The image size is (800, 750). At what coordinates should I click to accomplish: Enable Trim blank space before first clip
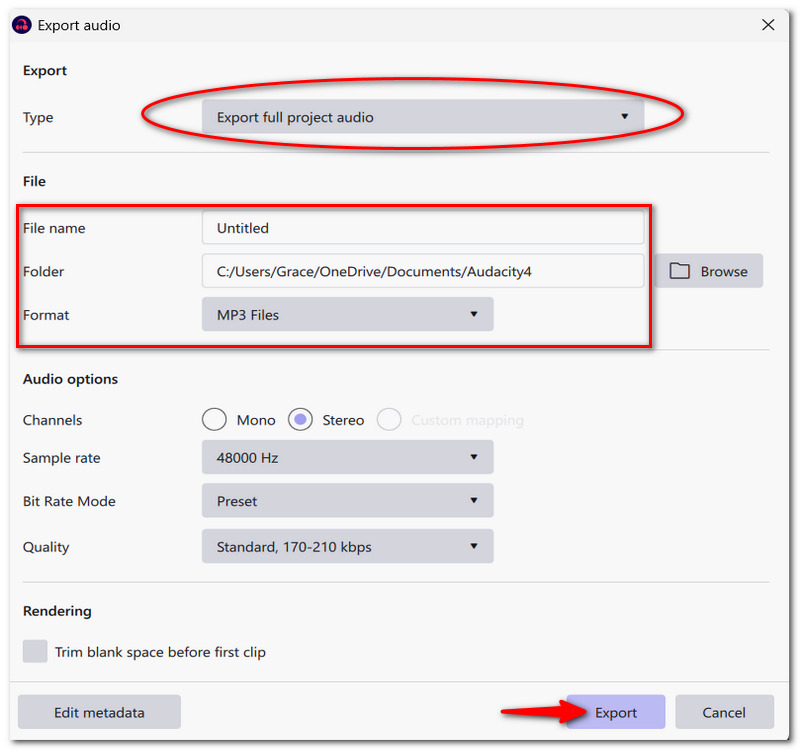click(x=35, y=652)
